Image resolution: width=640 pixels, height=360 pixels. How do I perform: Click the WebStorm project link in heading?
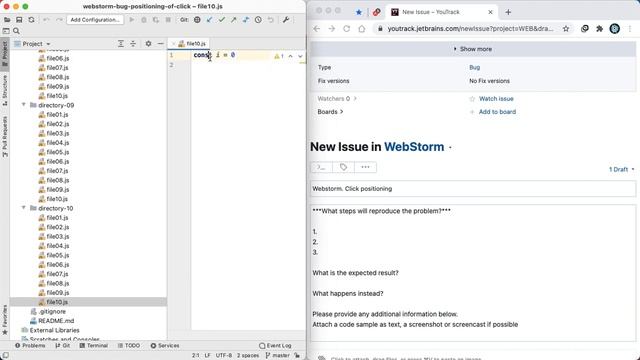pyautogui.click(x=414, y=147)
